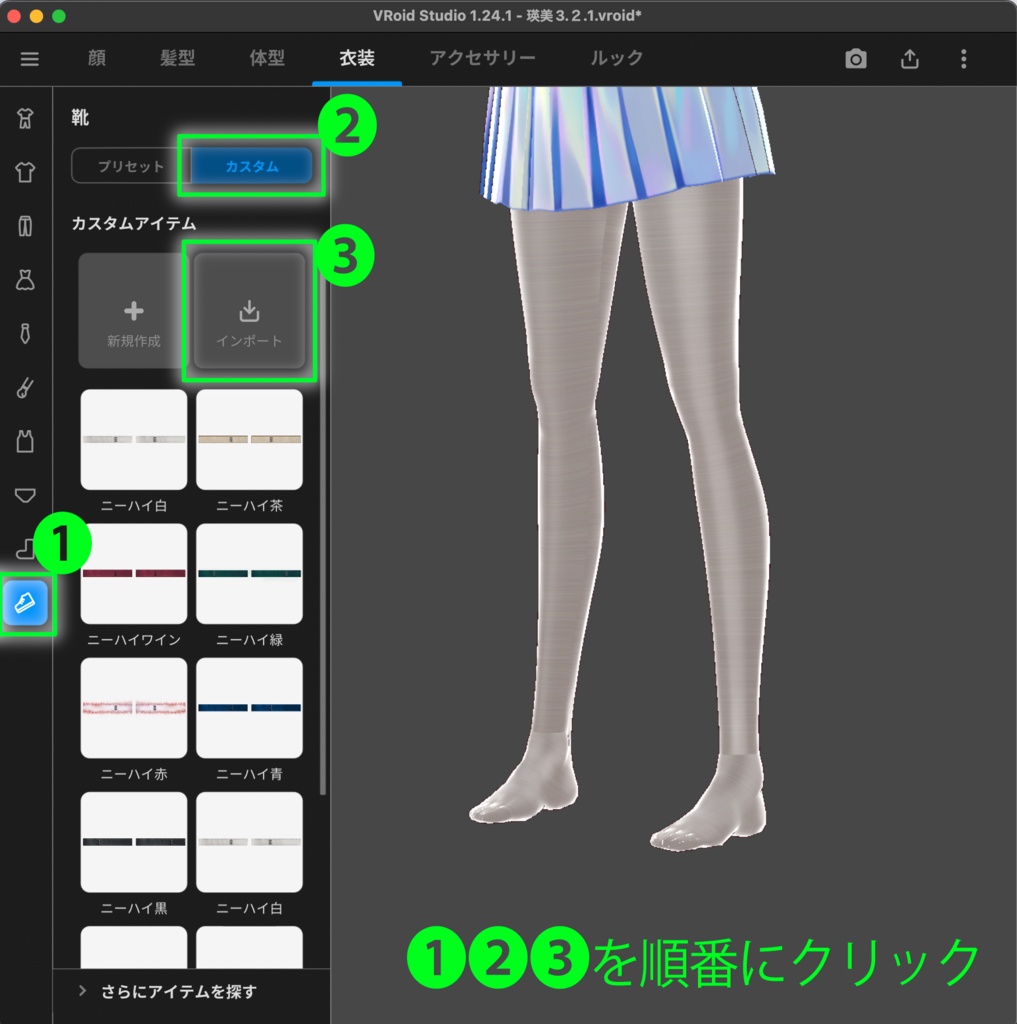Select the ニーハイ緑 item thumbnail
This screenshot has width=1017, height=1024.
point(249,573)
